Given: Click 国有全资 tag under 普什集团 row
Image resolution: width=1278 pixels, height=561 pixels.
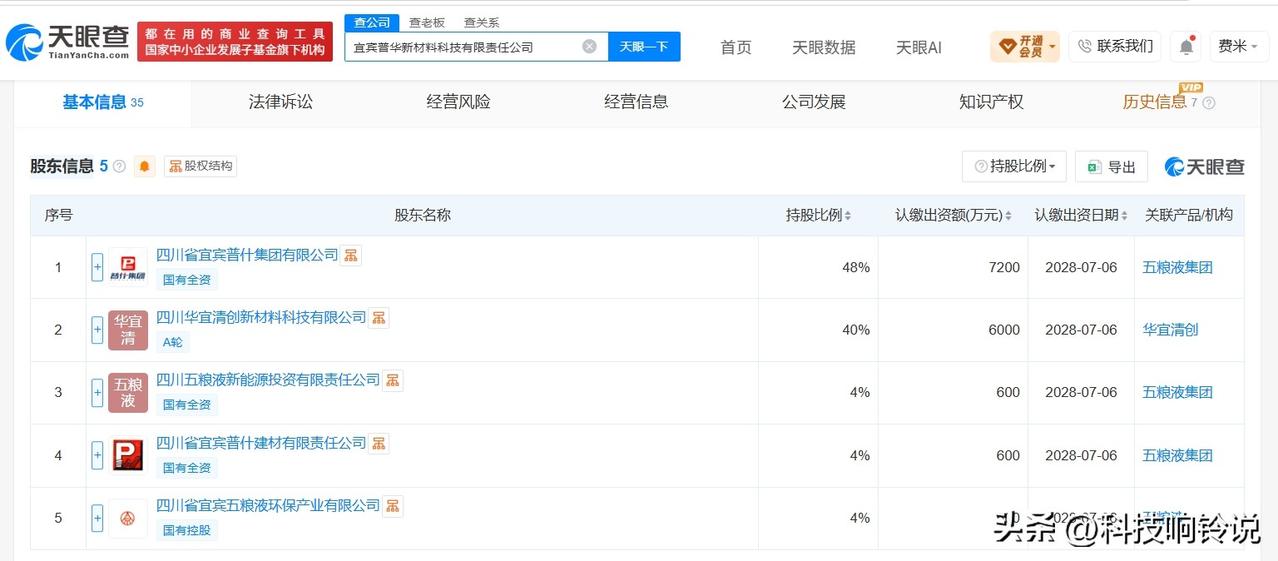Looking at the screenshot, I should (x=187, y=280).
